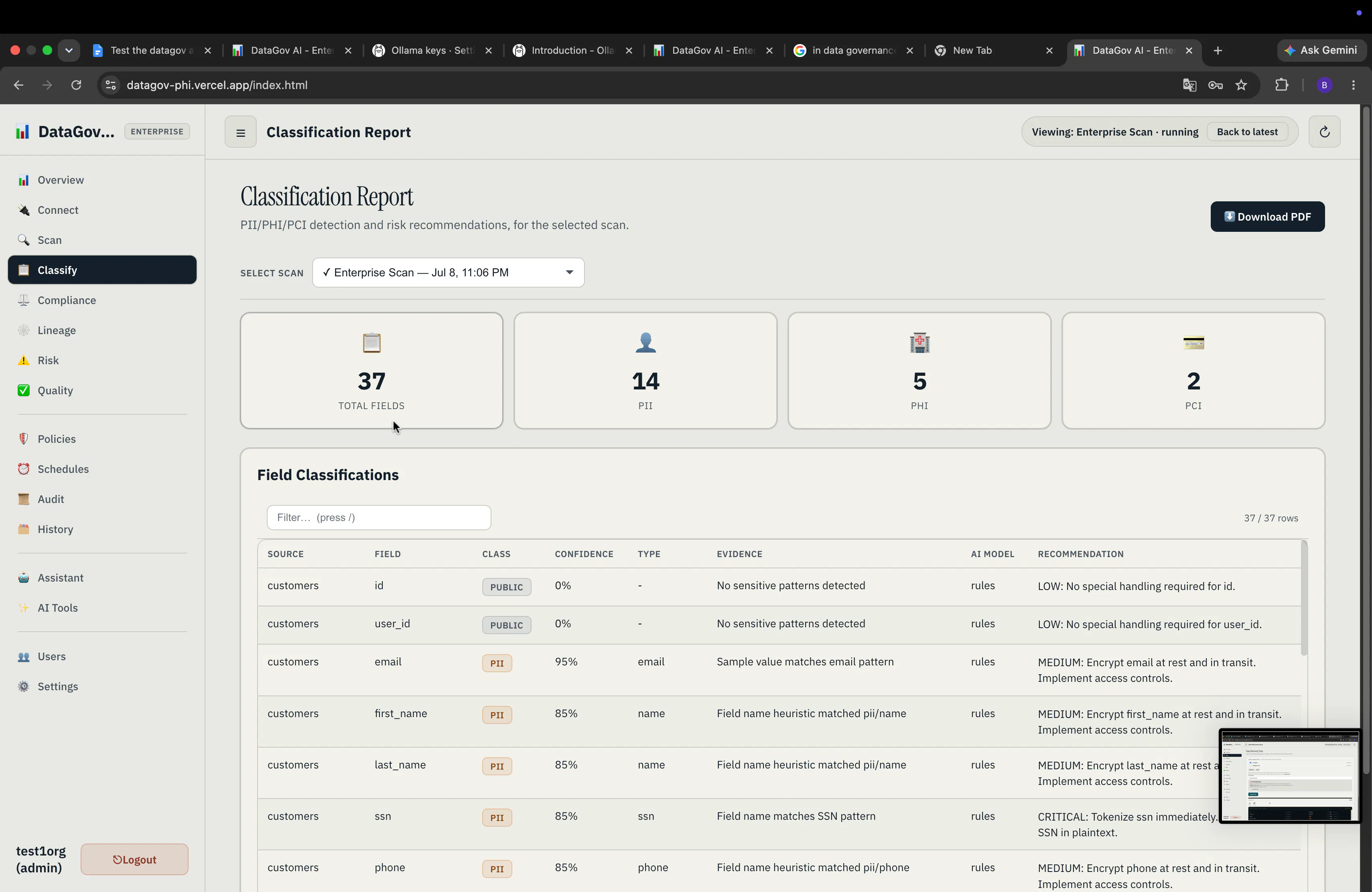This screenshot has height=892, width=1372.
Task: Close the Introduction - Ollama tab
Action: click(629, 50)
